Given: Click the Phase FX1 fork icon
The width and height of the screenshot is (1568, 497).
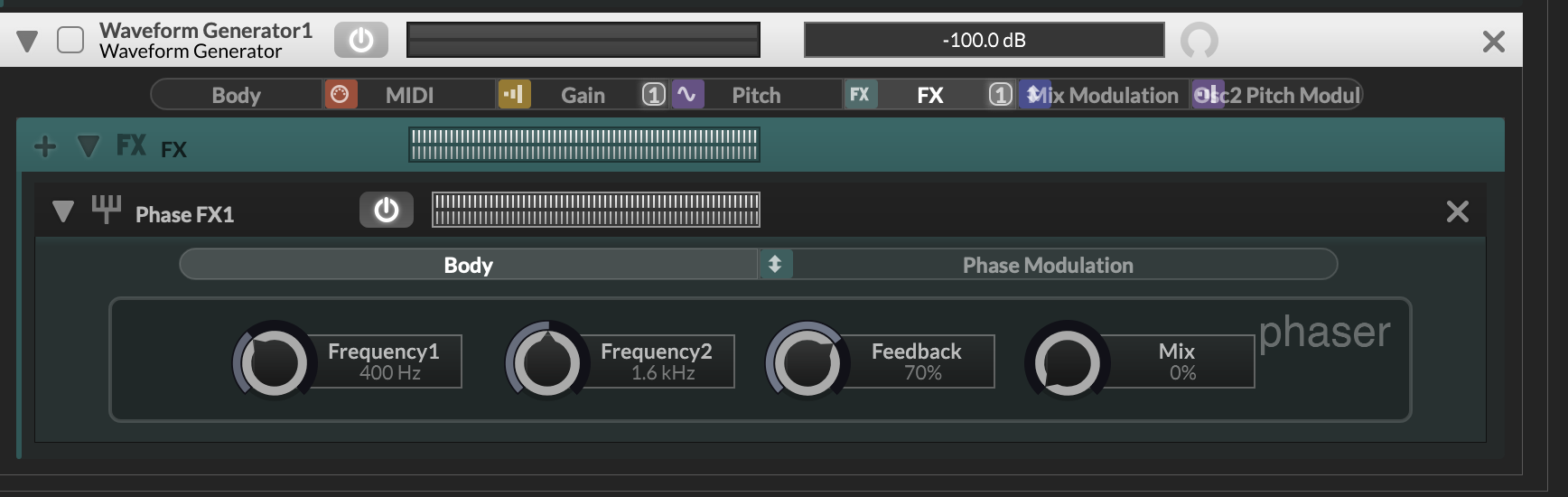Looking at the screenshot, I should 106,211.
